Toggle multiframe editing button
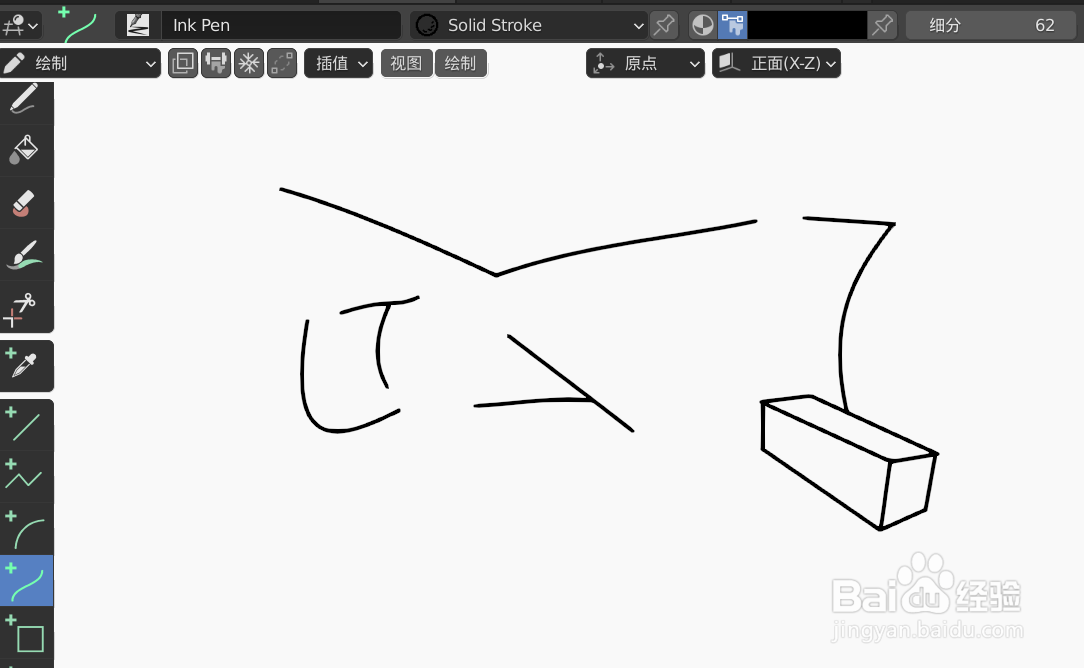This screenshot has width=1084, height=668. coord(183,63)
